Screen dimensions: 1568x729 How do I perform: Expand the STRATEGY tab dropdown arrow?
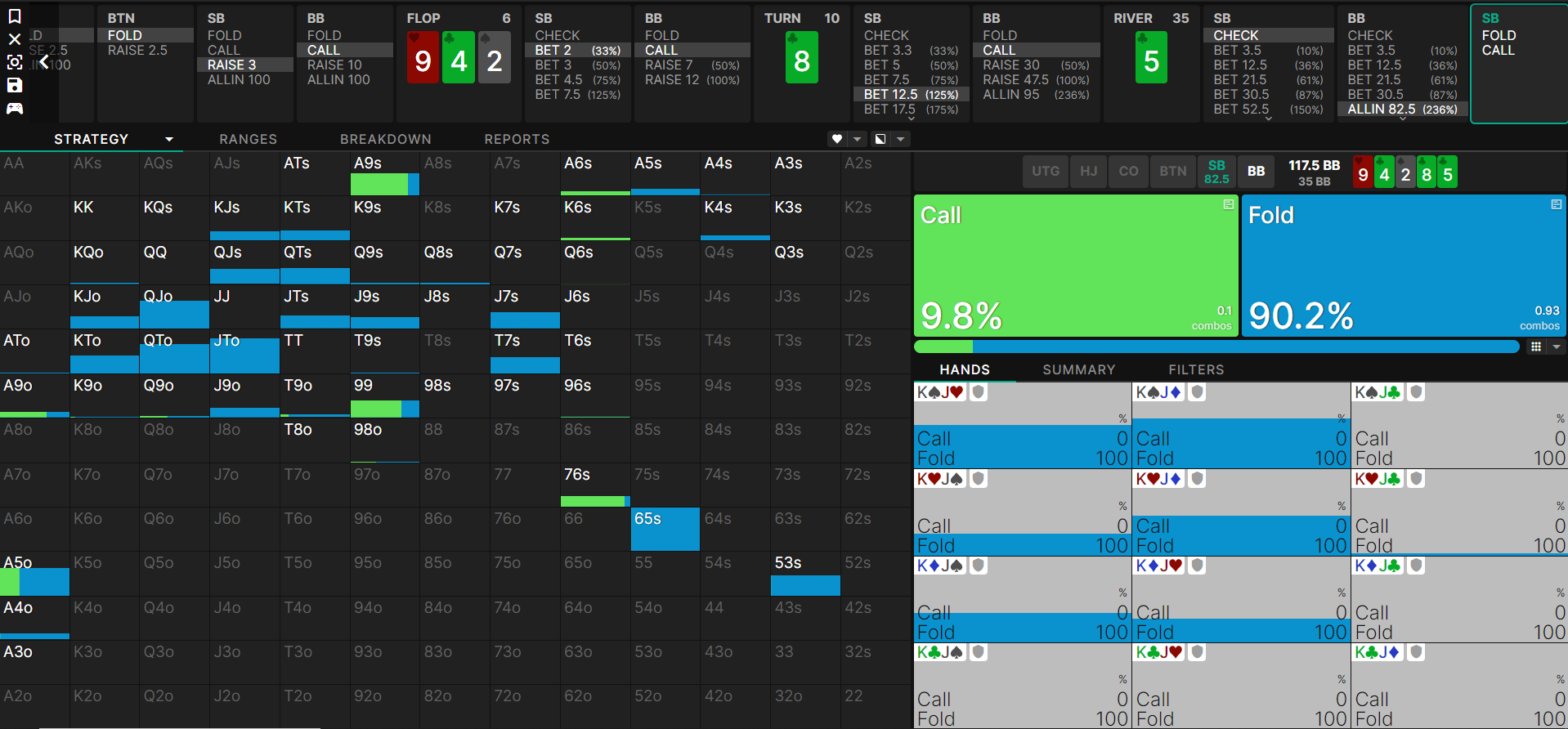point(169,140)
